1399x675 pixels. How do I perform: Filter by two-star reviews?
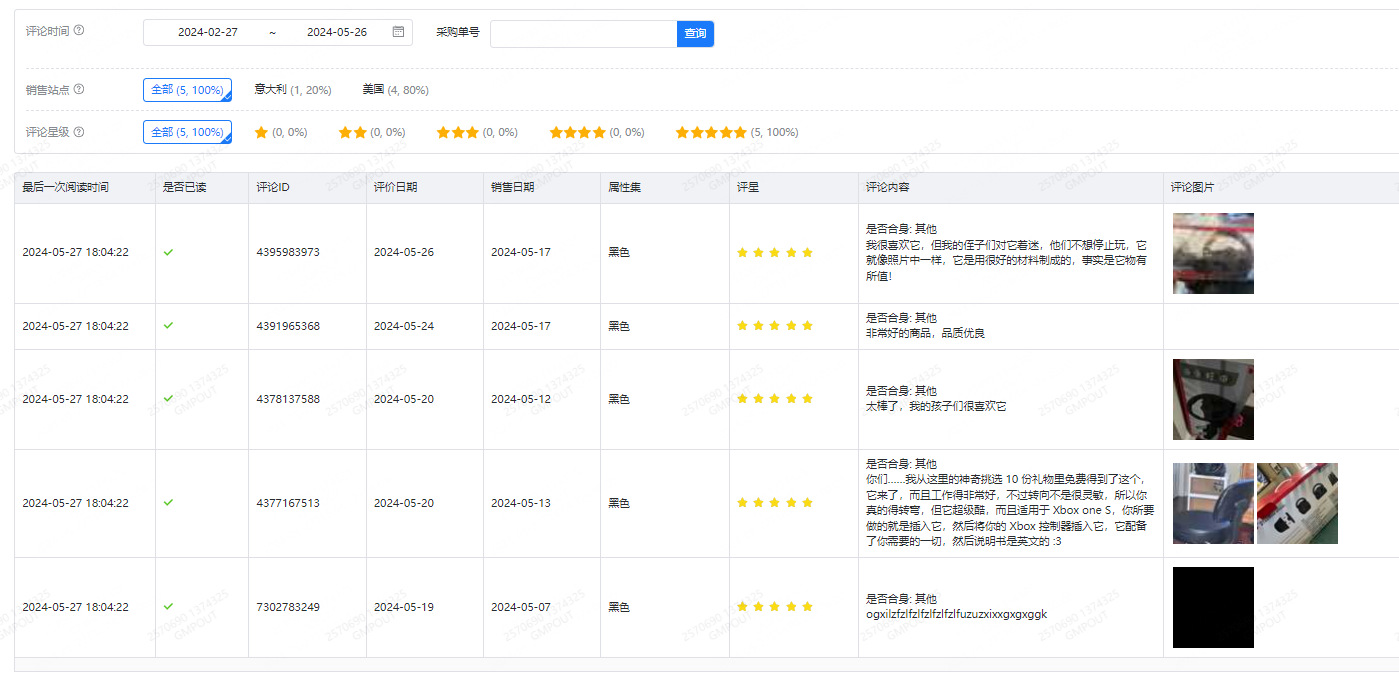pos(371,132)
